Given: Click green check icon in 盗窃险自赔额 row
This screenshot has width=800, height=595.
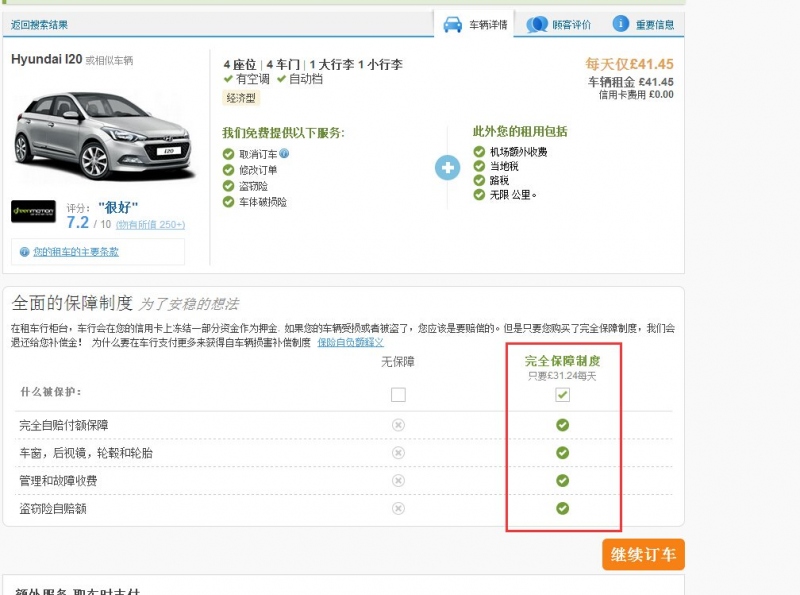Looking at the screenshot, I should [x=562, y=508].
